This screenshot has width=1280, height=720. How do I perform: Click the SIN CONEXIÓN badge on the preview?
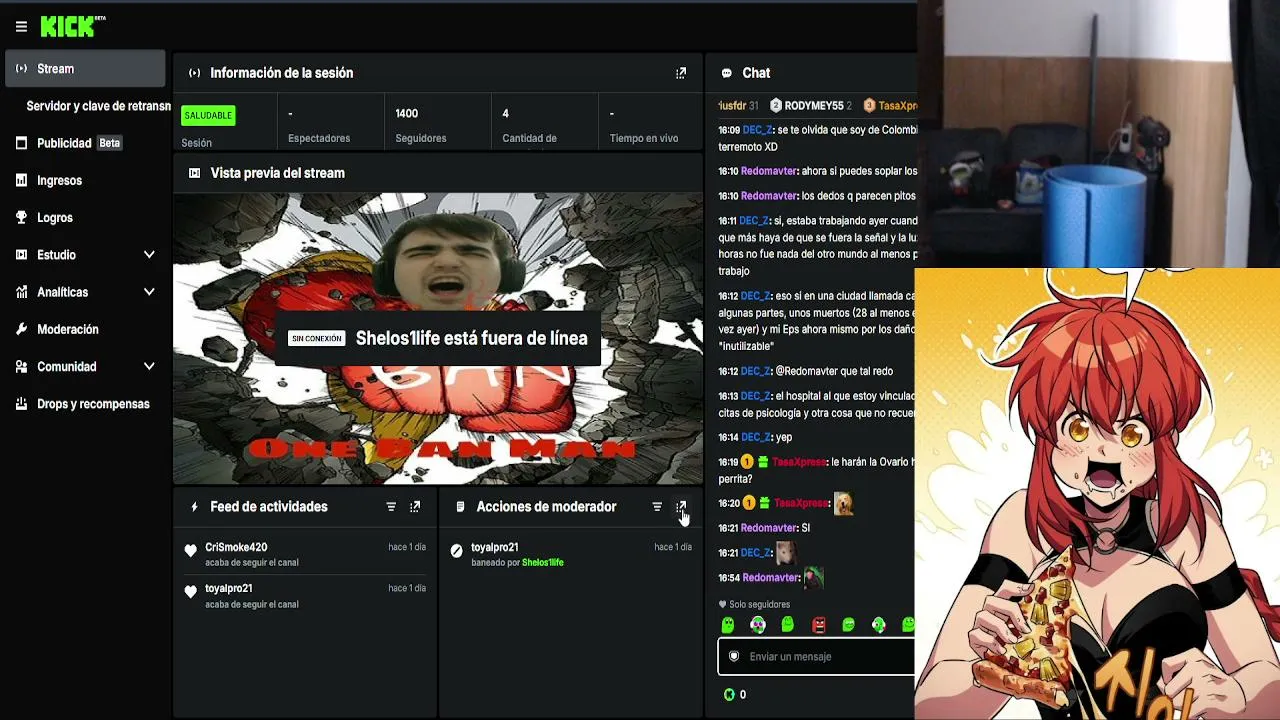point(316,339)
